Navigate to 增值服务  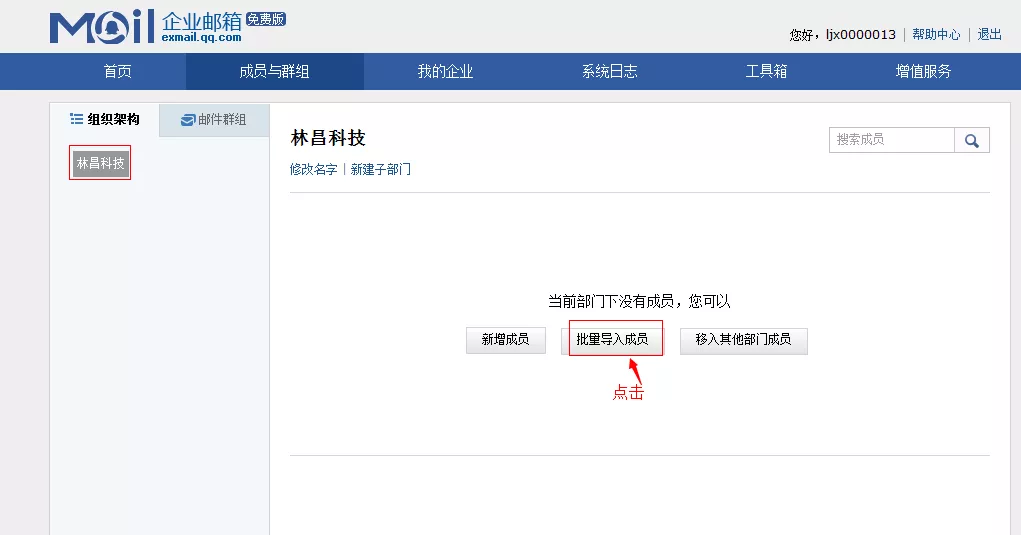click(923, 72)
